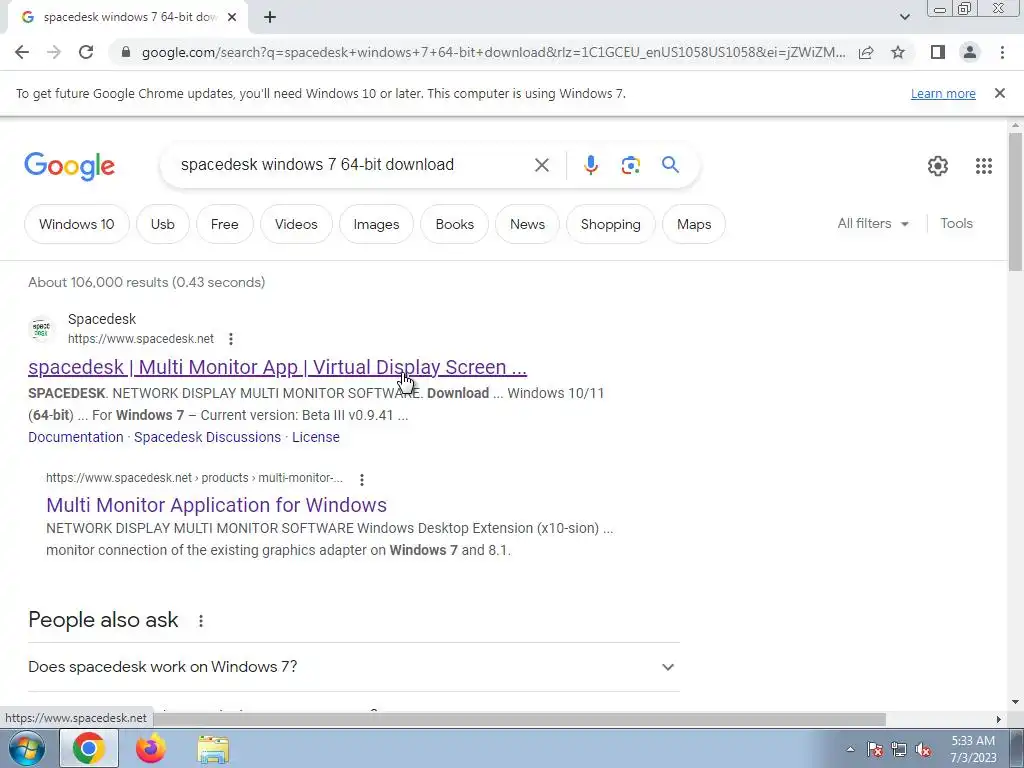1024x768 pixels.
Task: Clear the Google search box
Action: pos(541,165)
